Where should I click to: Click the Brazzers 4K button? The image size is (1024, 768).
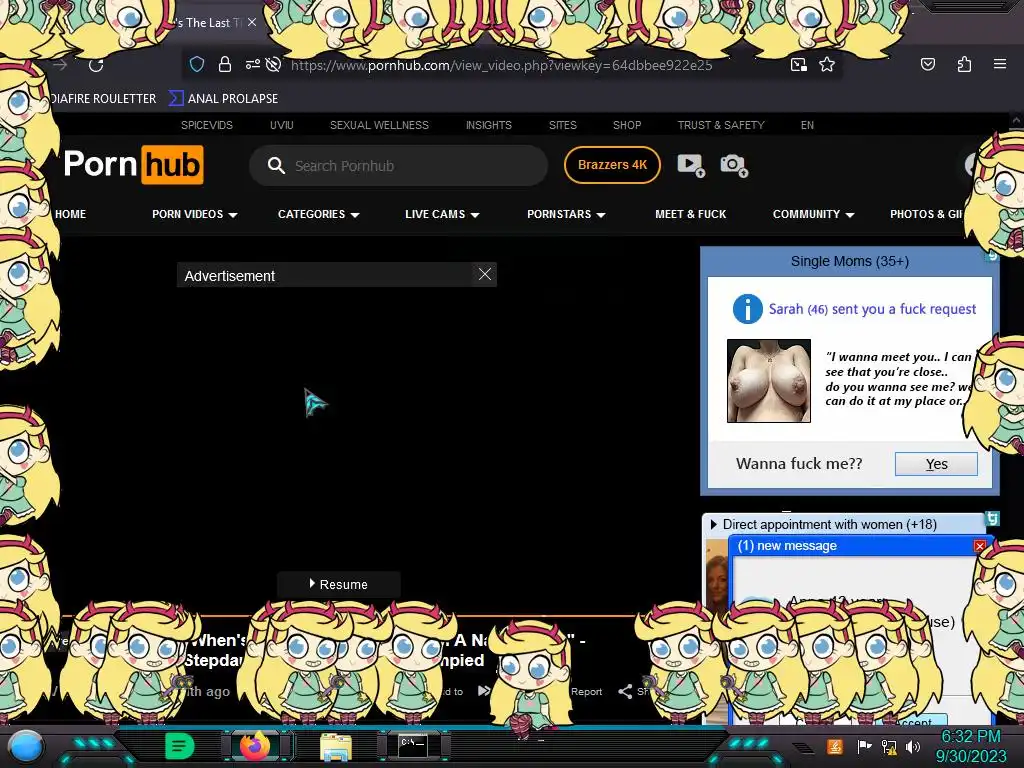tap(612, 165)
